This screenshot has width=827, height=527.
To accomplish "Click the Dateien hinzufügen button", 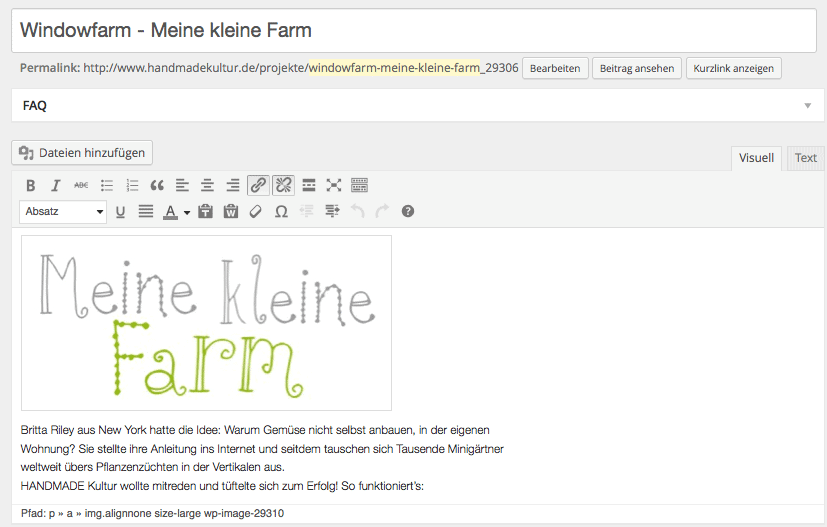I will (x=82, y=153).
